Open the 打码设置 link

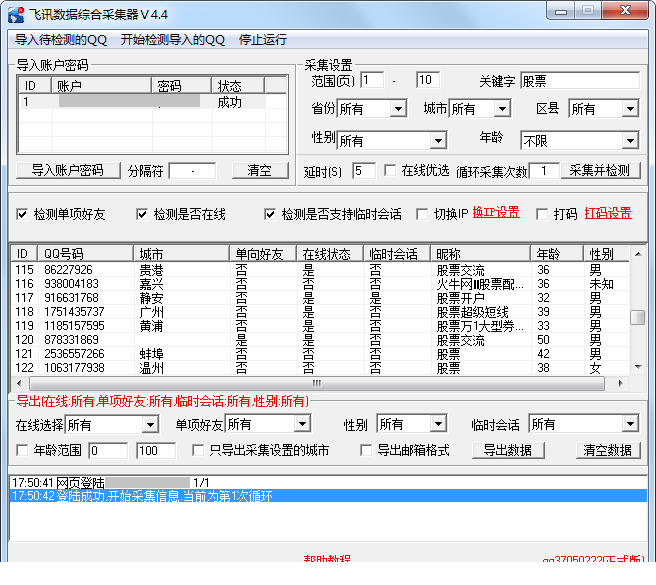(x=608, y=213)
